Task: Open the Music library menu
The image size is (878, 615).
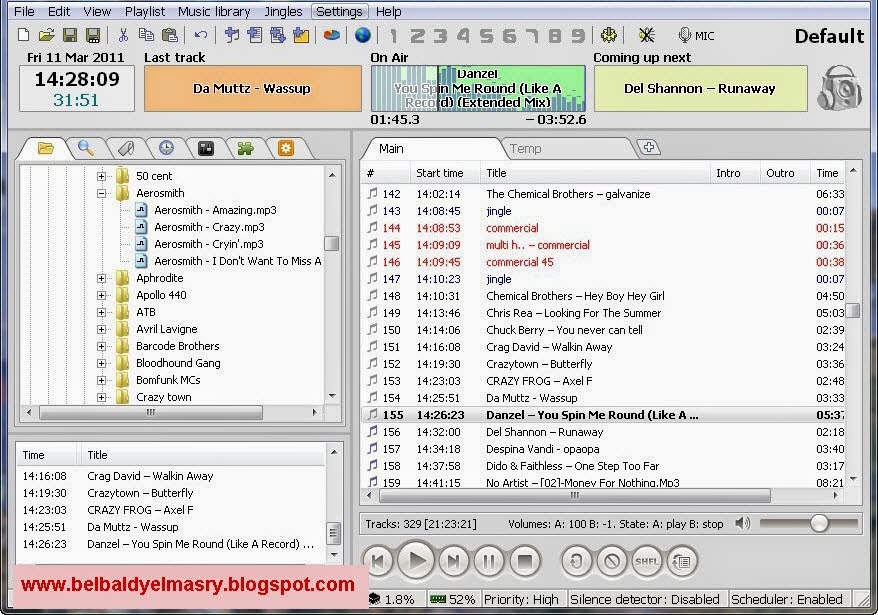Action: (214, 11)
